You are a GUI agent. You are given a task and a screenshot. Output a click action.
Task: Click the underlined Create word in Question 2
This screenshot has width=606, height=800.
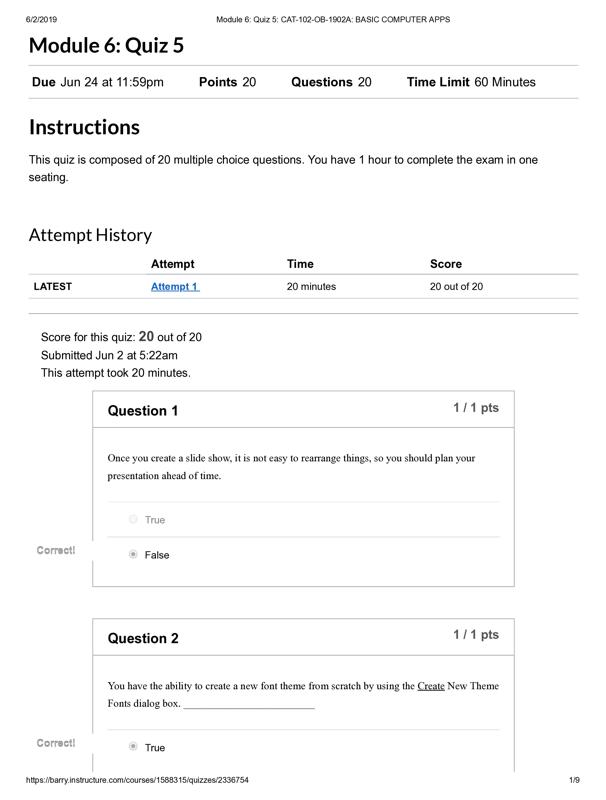431,686
